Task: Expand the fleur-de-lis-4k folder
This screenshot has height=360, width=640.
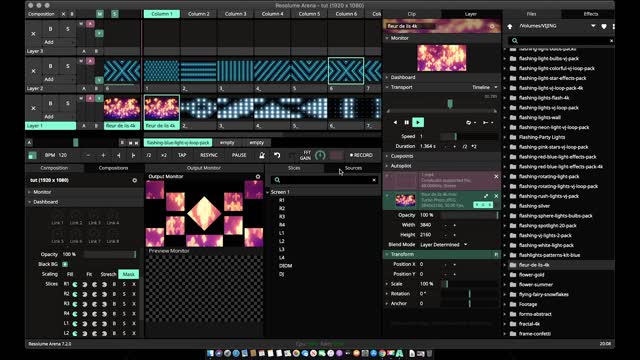Action: tap(505, 265)
